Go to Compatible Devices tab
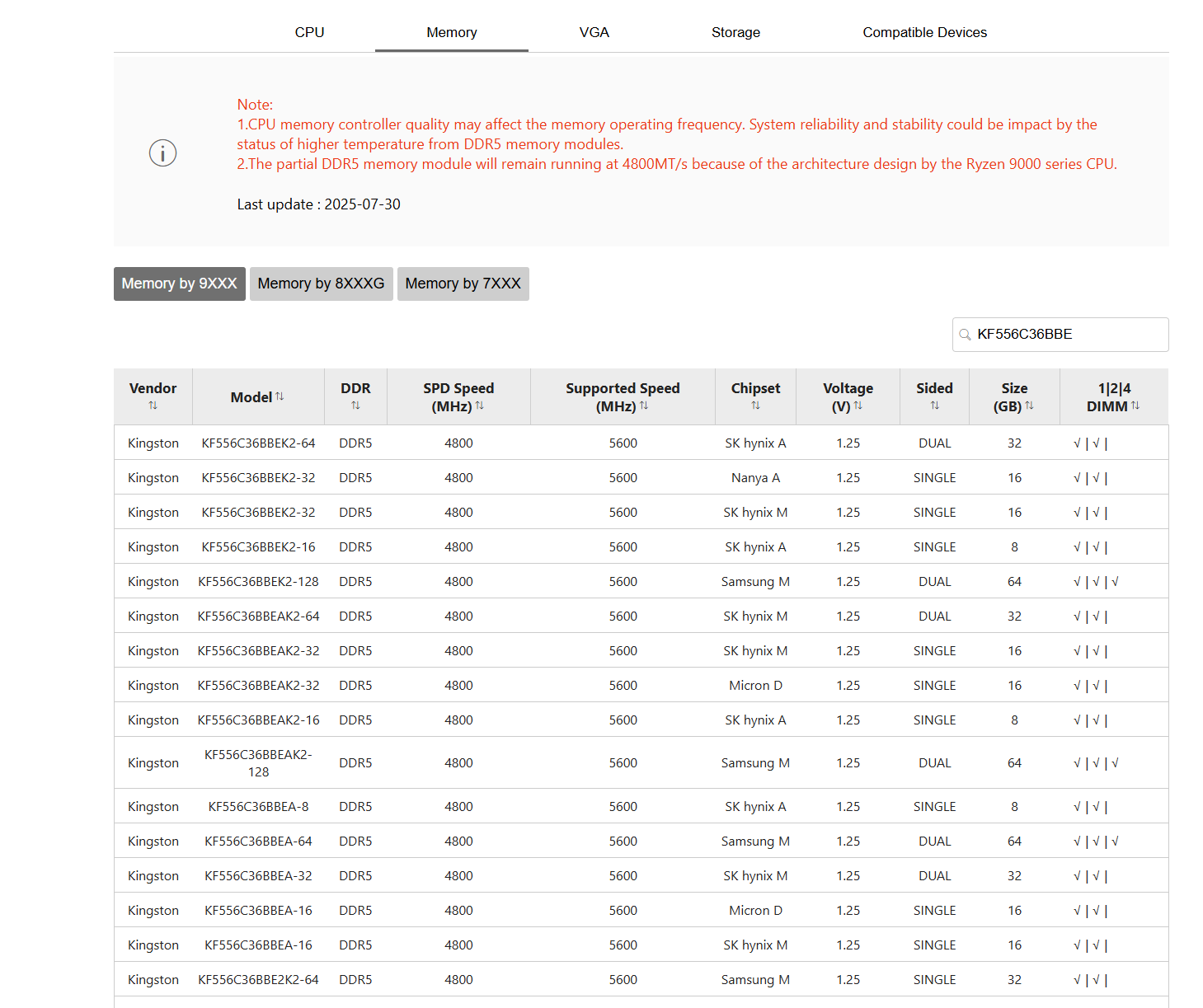 pos(924,32)
